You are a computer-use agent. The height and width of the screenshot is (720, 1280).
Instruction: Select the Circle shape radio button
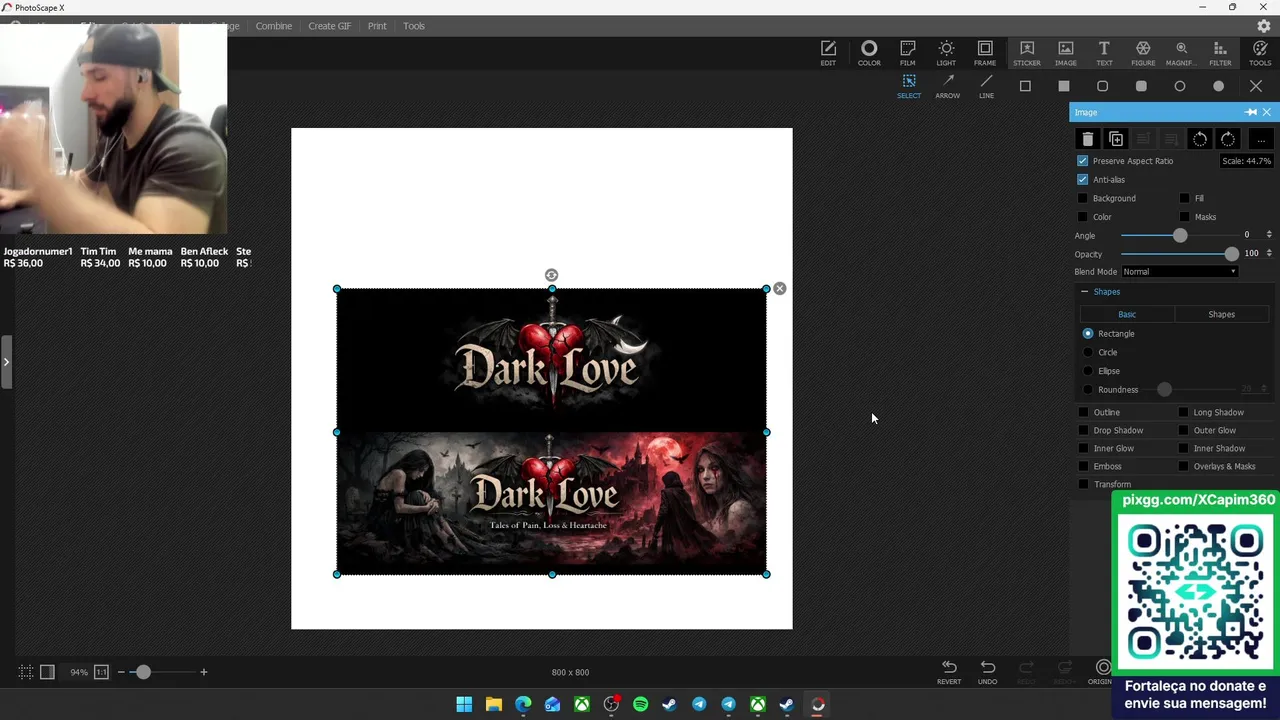coord(1088,352)
